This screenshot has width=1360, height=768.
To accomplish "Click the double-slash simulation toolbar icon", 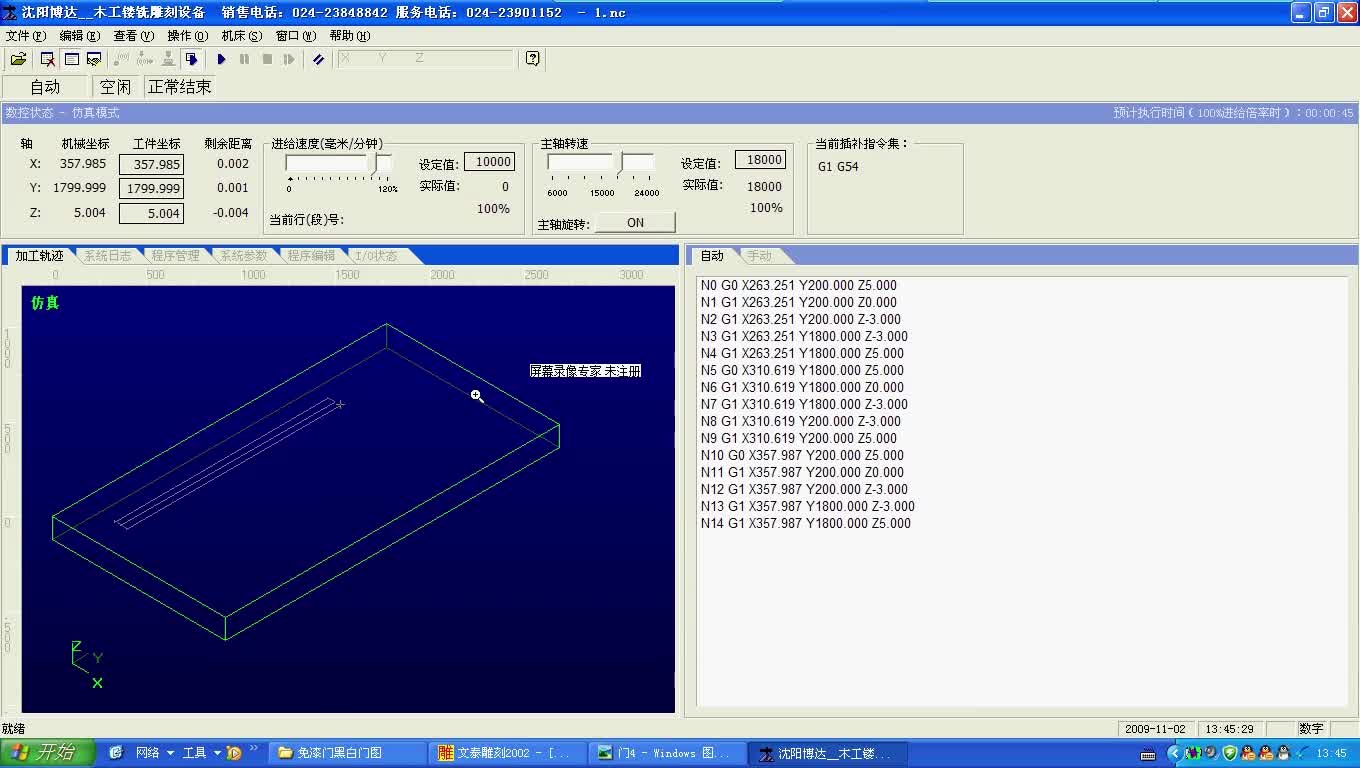I will point(319,59).
